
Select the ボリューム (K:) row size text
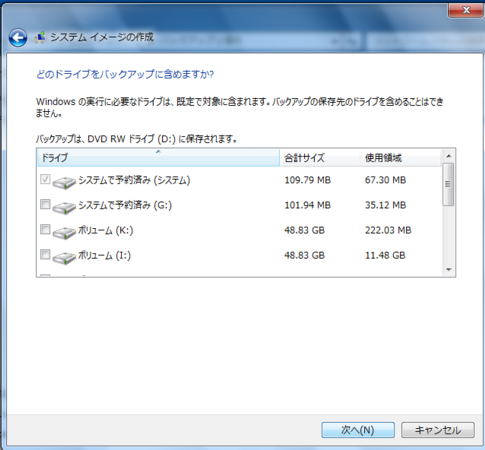coord(304,230)
